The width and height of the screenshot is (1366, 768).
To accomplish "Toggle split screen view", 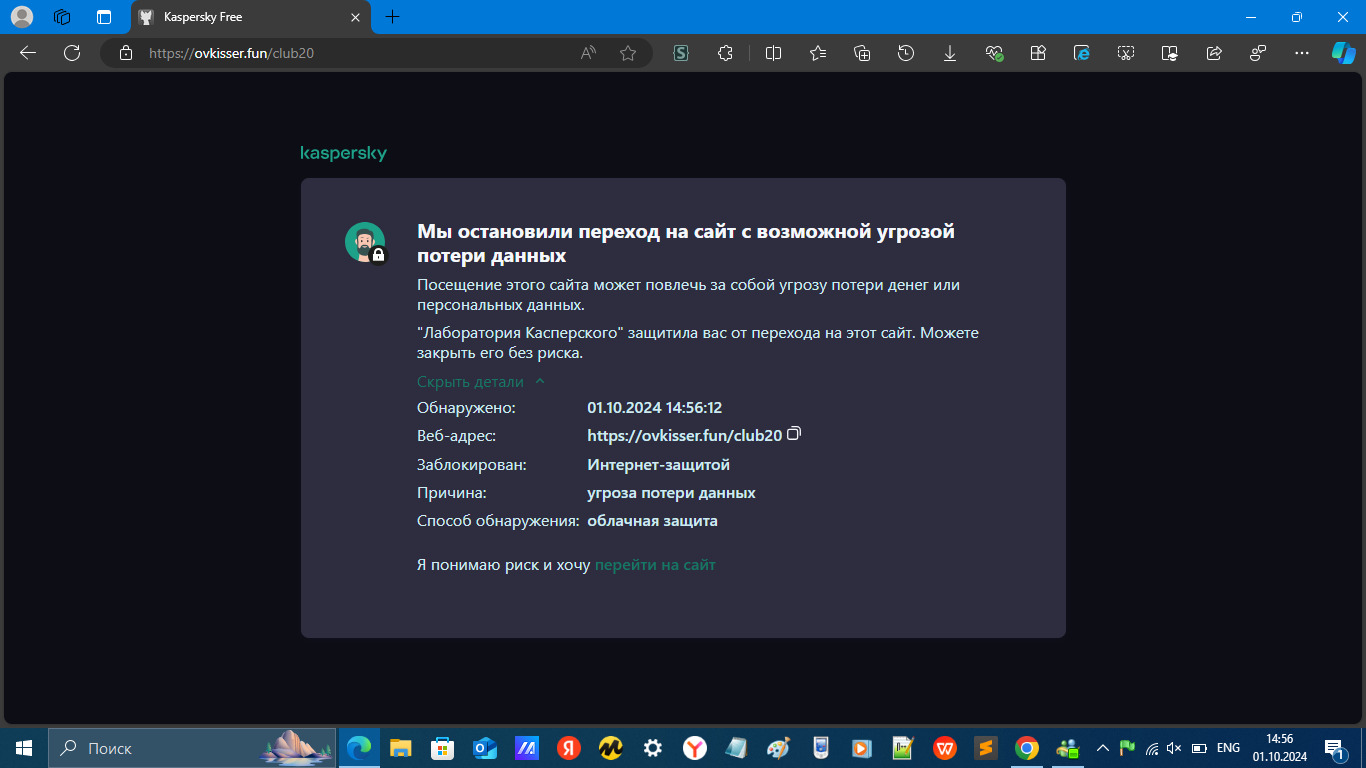I will pyautogui.click(x=773, y=53).
